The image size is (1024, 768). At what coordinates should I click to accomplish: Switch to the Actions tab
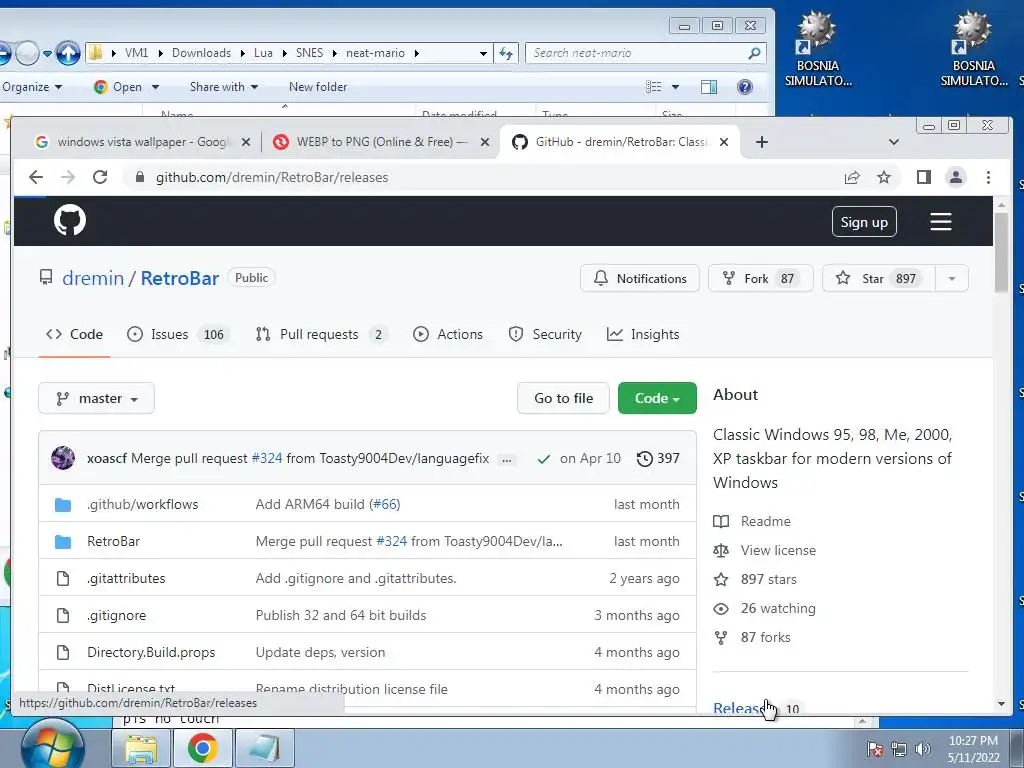448,334
